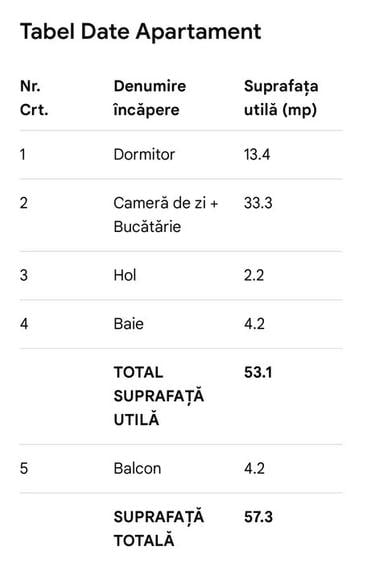Select the 13.4 surface value
379x563 pixels.
pyautogui.click(x=257, y=155)
